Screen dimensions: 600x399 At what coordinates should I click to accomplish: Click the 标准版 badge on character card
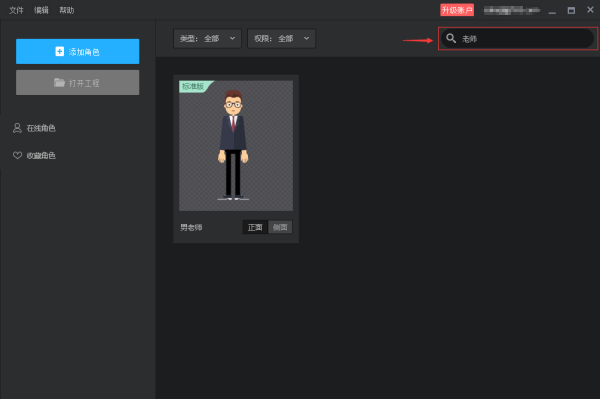194,86
